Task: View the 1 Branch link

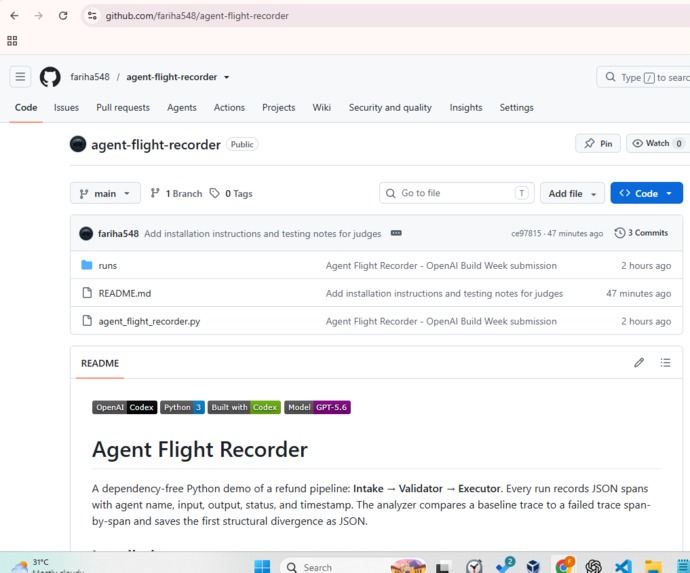Action: (x=176, y=193)
